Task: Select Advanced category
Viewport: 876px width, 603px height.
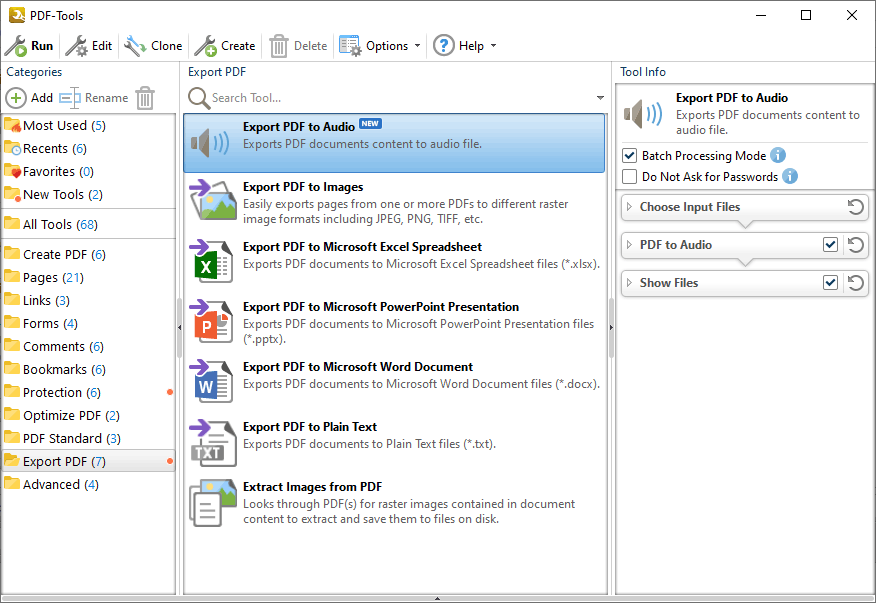Action: coord(88,484)
